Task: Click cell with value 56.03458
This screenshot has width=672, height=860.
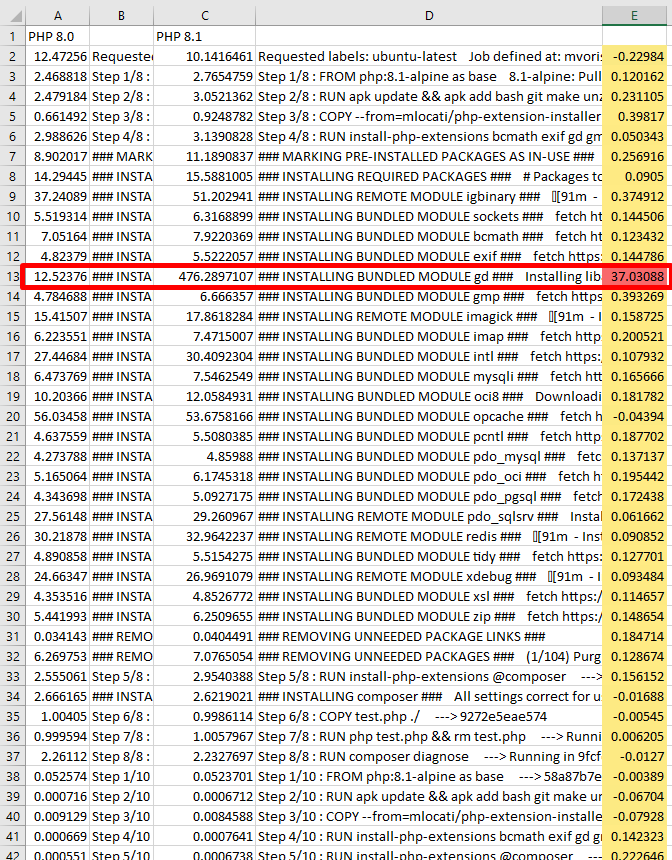Action: pos(58,416)
